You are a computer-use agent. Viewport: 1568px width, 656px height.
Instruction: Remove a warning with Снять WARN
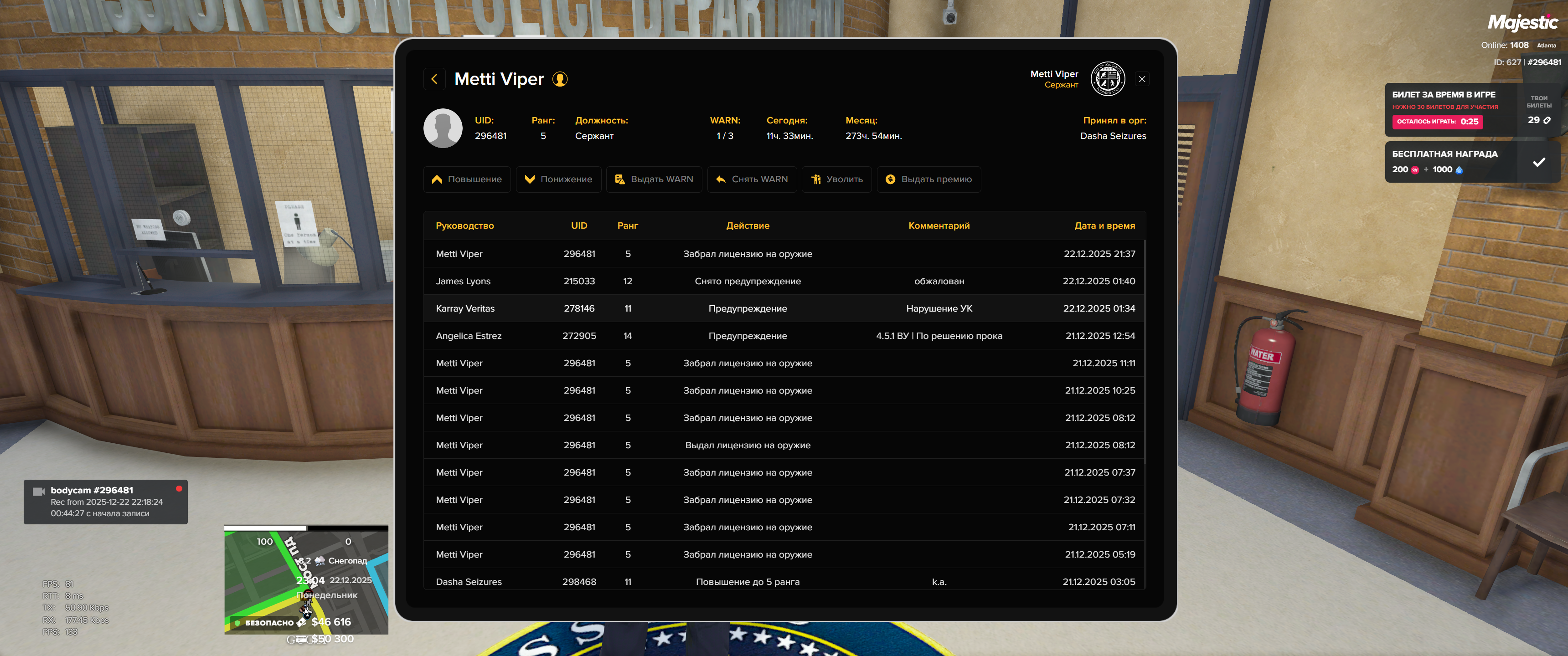752,179
